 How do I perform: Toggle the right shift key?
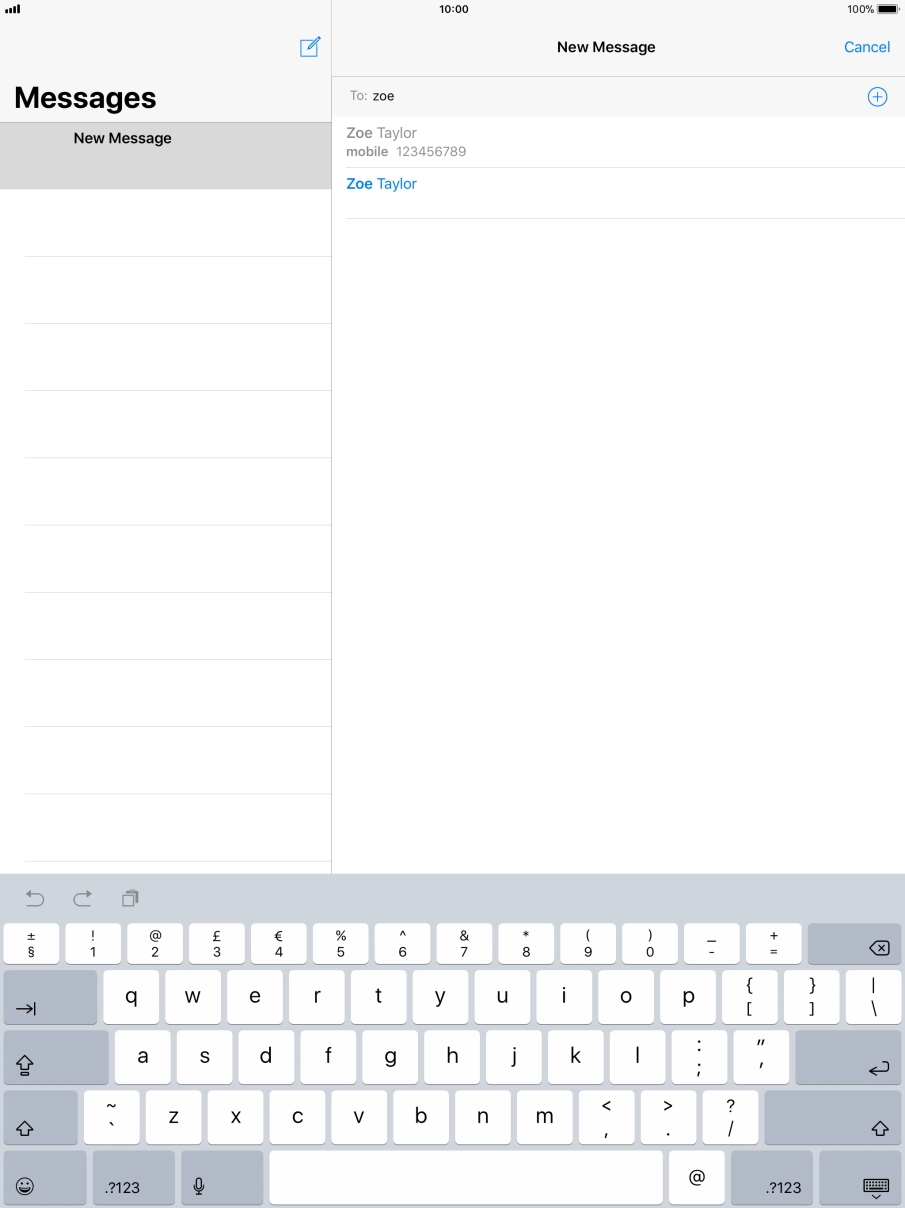(x=832, y=1118)
